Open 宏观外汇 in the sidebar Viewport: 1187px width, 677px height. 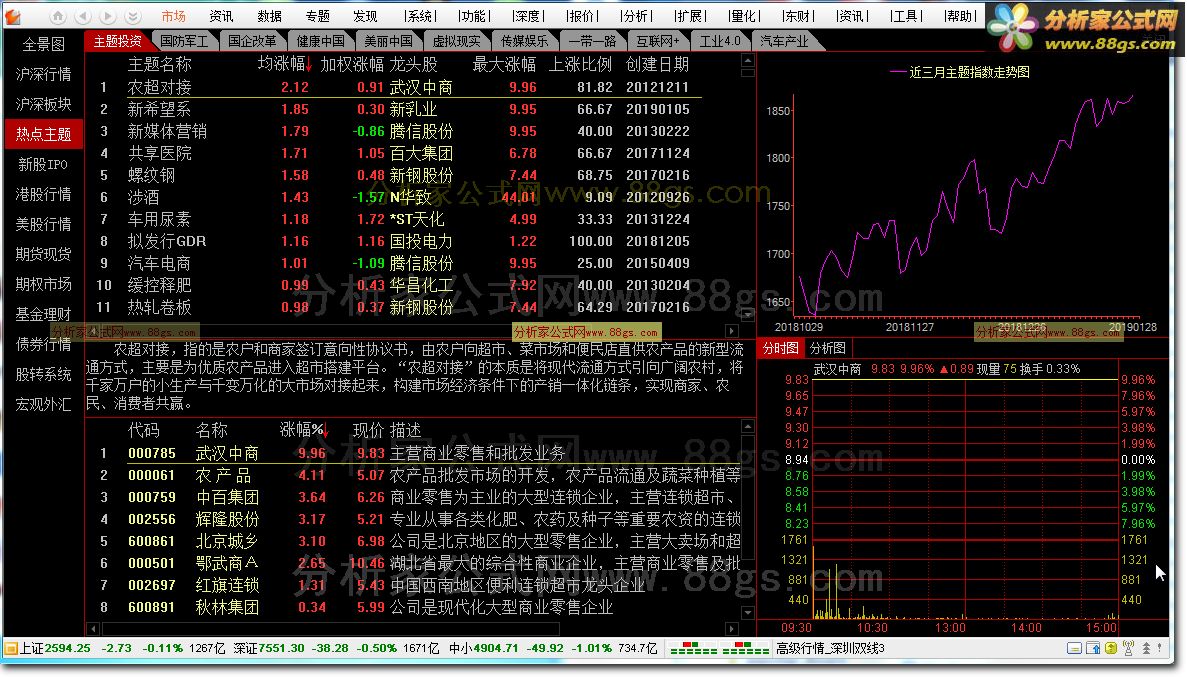pyautogui.click(x=43, y=404)
